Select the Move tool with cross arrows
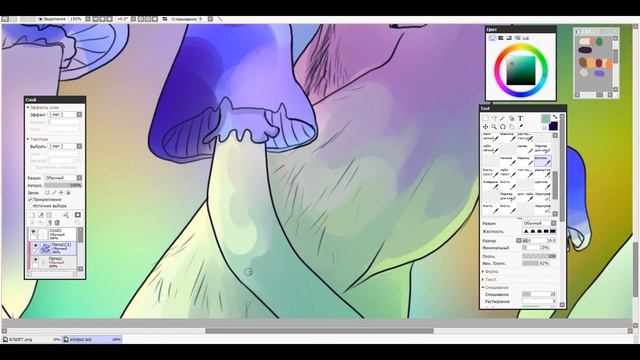 tap(485, 127)
